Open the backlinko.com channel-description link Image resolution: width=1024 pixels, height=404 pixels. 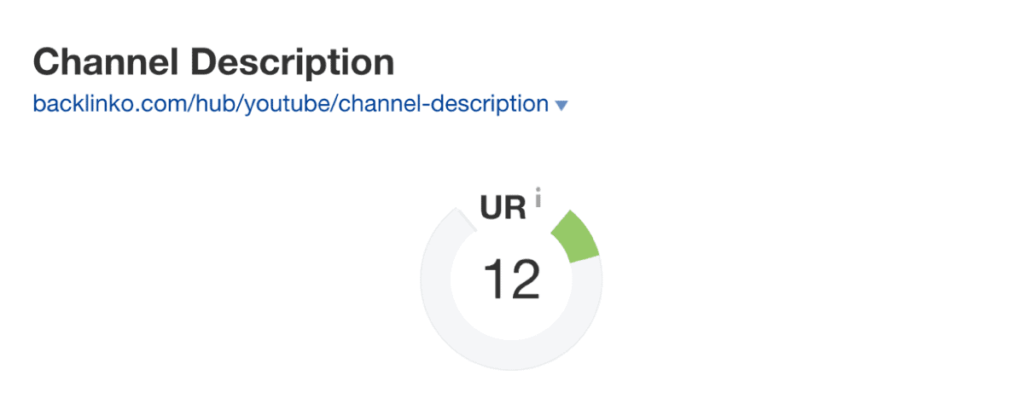pyautogui.click(x=290, y=104)
